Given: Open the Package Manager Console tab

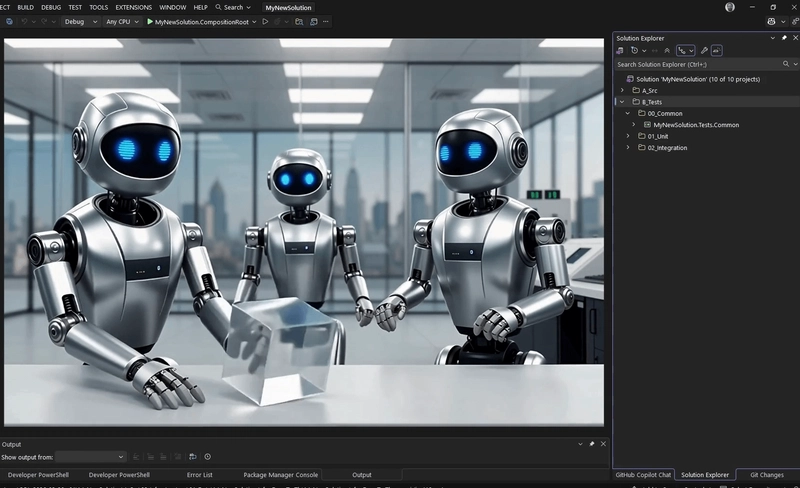Looking at the screenshot, I should (280, 475).
